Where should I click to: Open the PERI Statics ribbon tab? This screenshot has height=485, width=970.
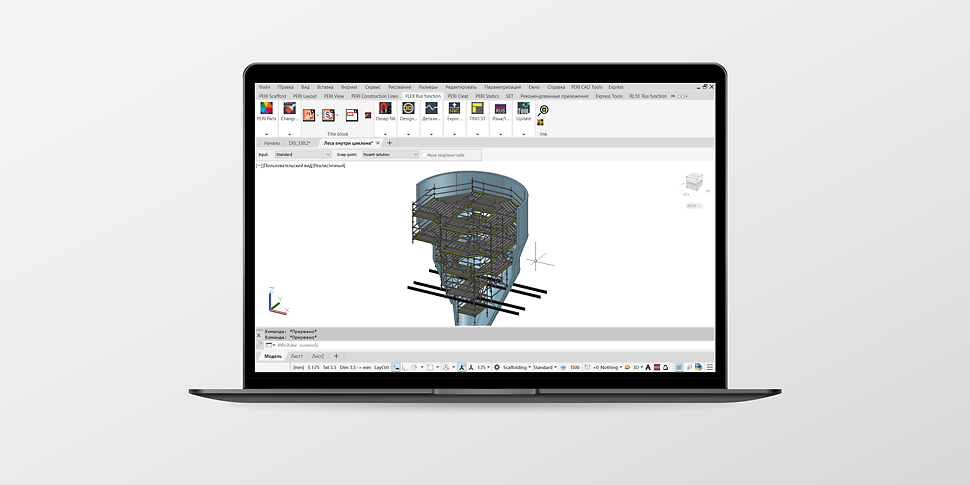point(487,96)
